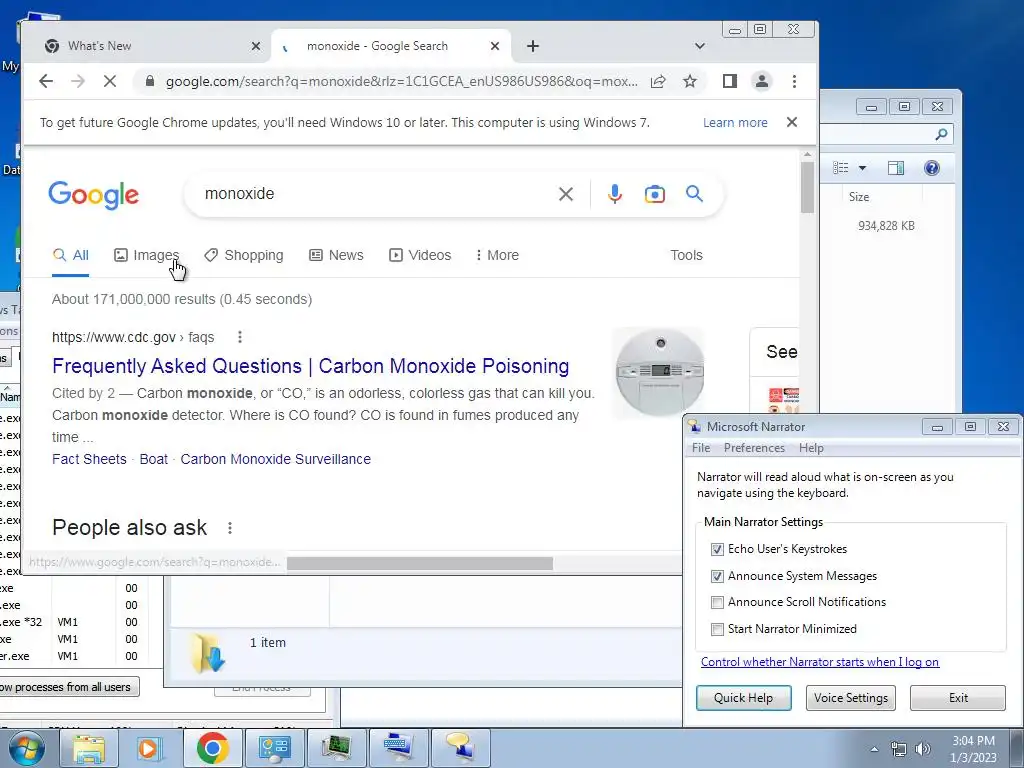Close the monoxide Google Search tab
Viewport: 1024px width, 768px height.
click(495, 46)
